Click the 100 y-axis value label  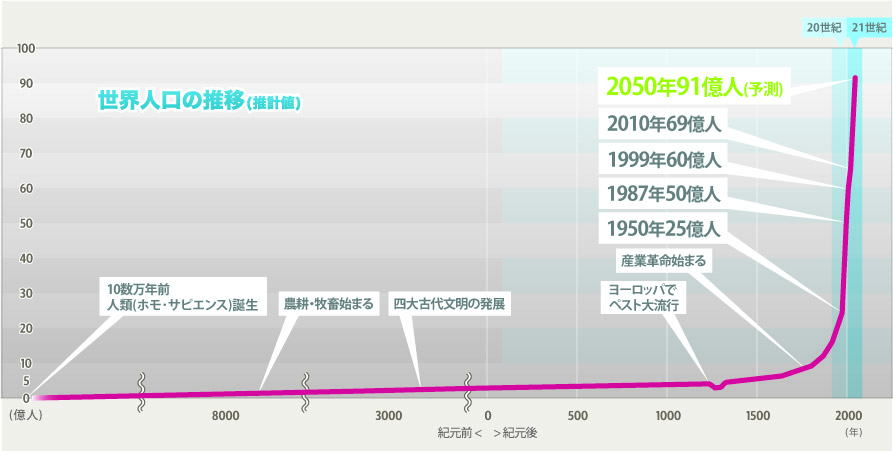[x=27, y=48]
